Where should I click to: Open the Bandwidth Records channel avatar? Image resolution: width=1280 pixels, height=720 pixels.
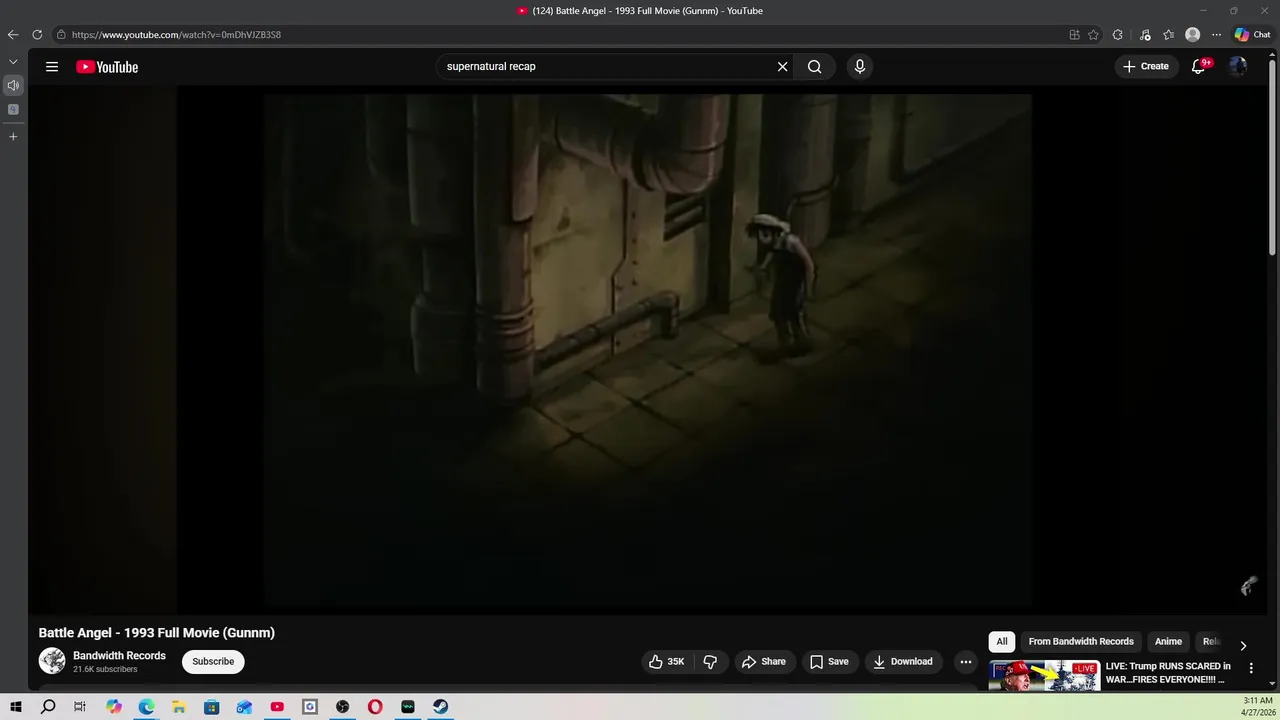tap(52, 661)
